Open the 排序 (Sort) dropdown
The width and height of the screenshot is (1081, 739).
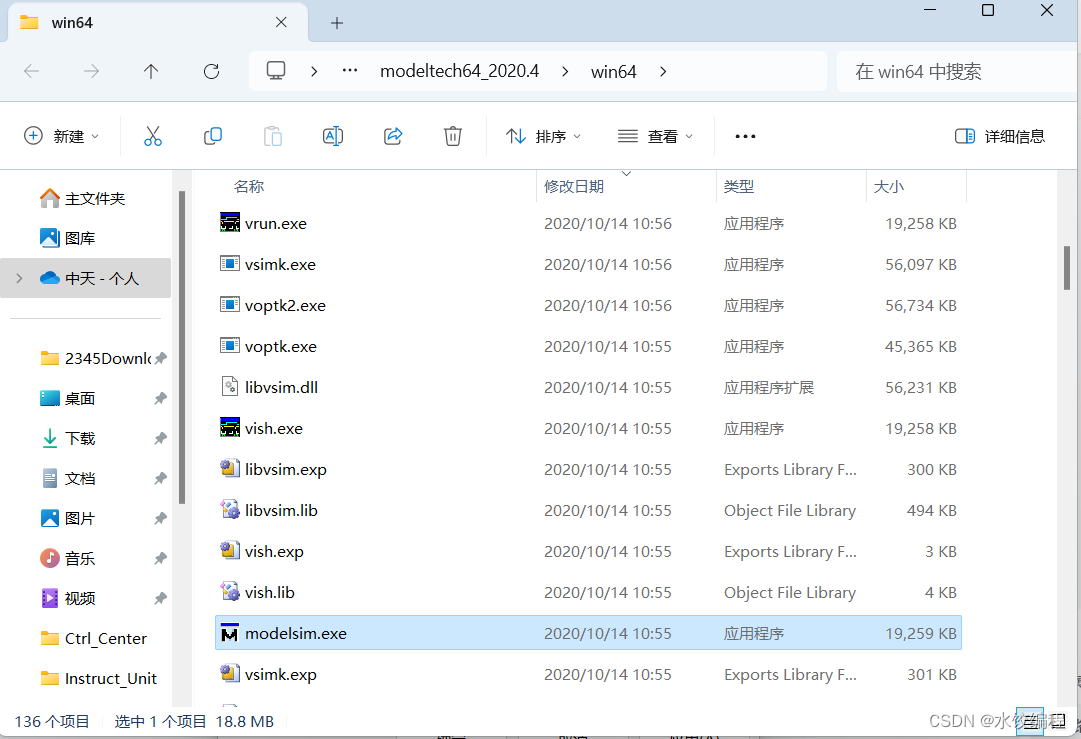click(x=543, y=136)
